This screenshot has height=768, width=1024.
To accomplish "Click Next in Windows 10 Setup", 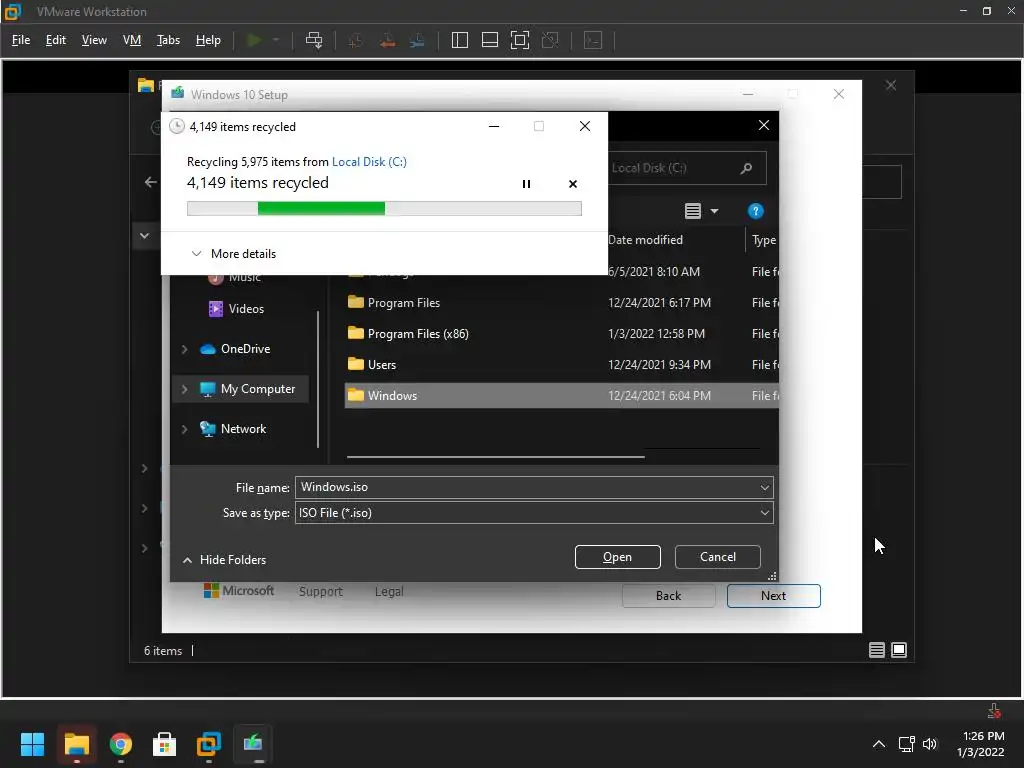I will tap(774, 596).
